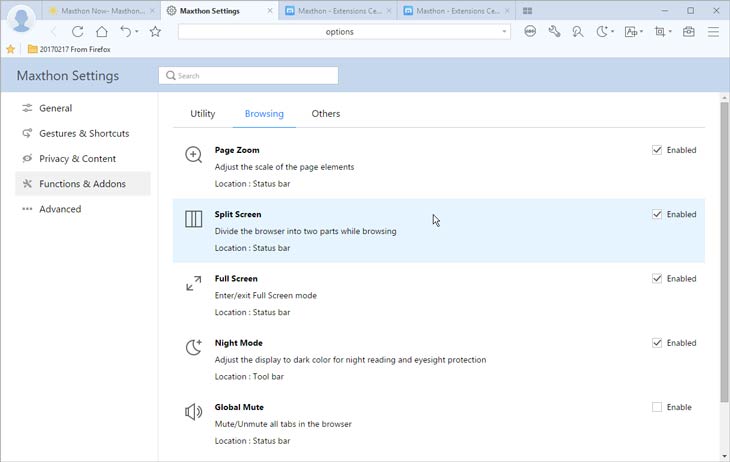Click the Full Screen arrows icon
730x462 pixels.
[x=193, y=283]
